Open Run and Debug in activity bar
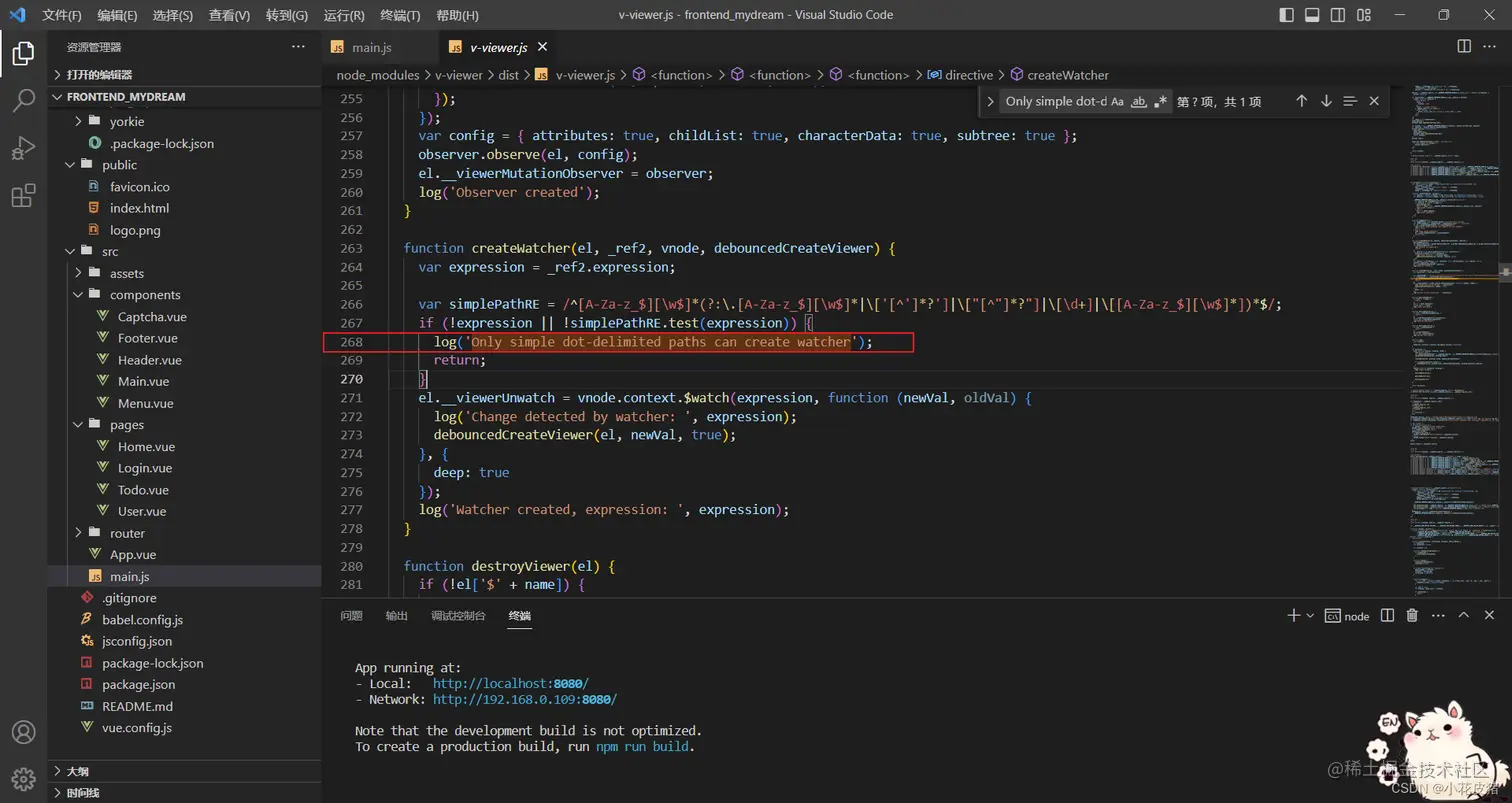 23,148
